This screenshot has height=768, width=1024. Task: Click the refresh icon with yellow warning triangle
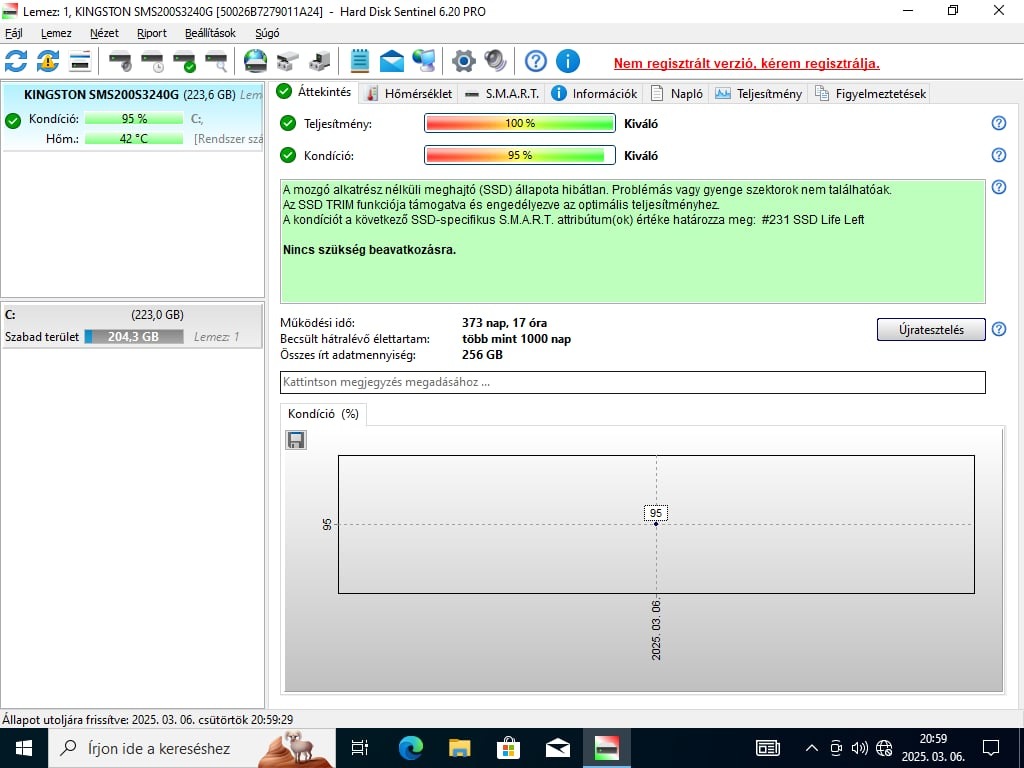[48, 61]
